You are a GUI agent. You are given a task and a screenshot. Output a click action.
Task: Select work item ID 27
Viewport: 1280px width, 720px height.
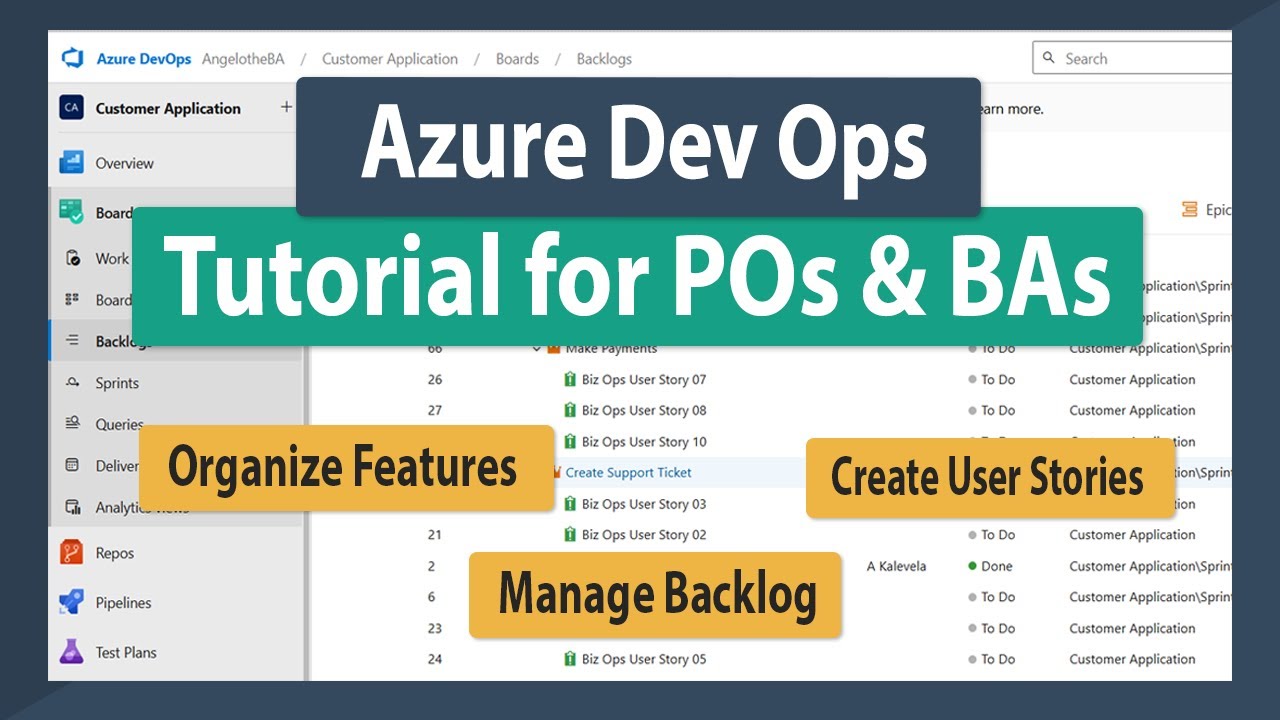pos(435,411)
